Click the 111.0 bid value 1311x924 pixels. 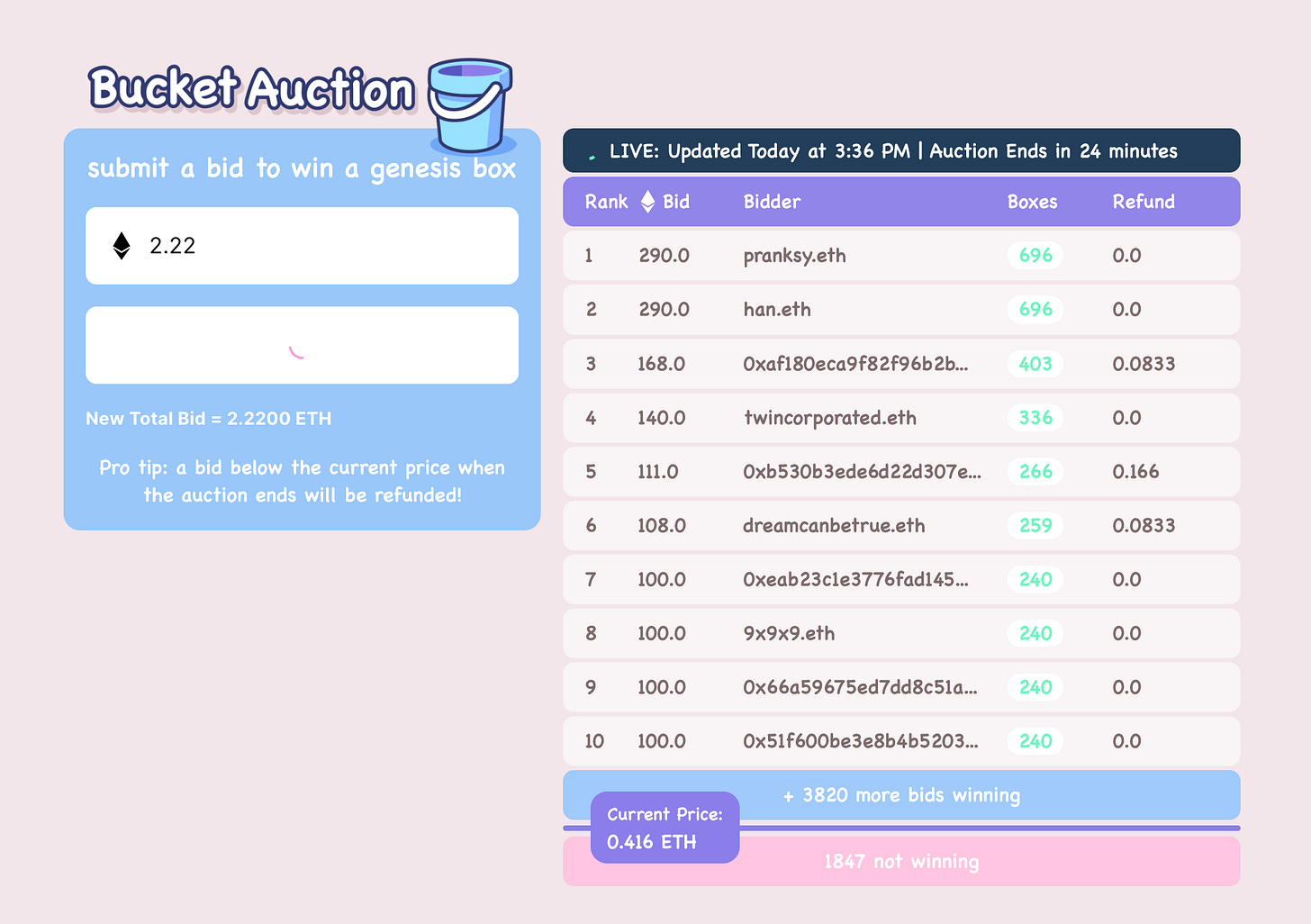pos(658,472)
